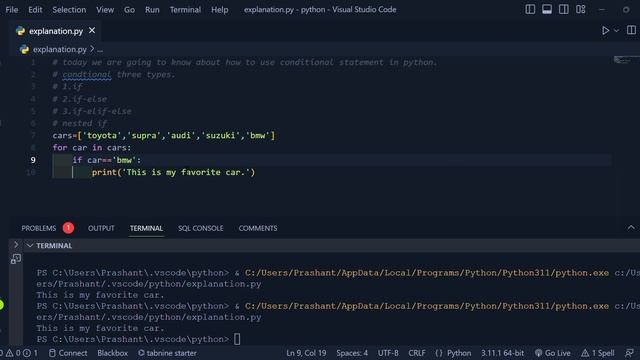Click tabnine starter status item
The image size is (640, 360).
pos(167,353)
